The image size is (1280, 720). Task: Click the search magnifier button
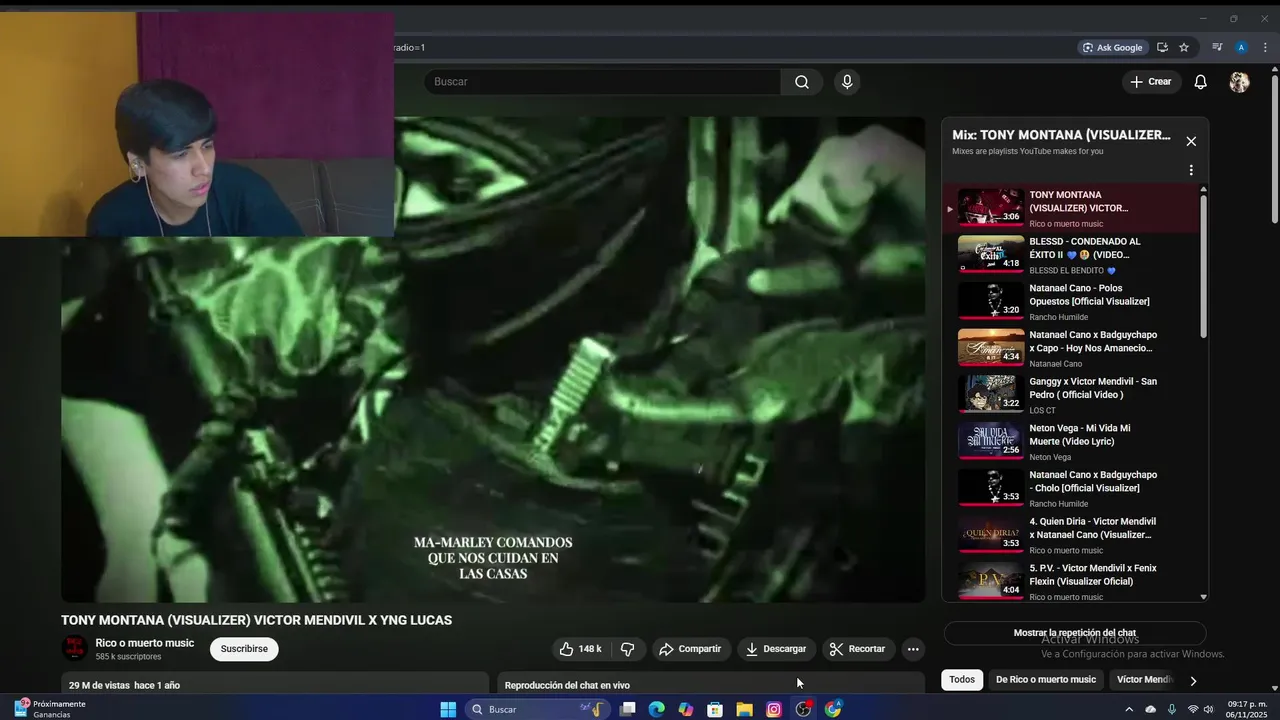pos(802,82)
